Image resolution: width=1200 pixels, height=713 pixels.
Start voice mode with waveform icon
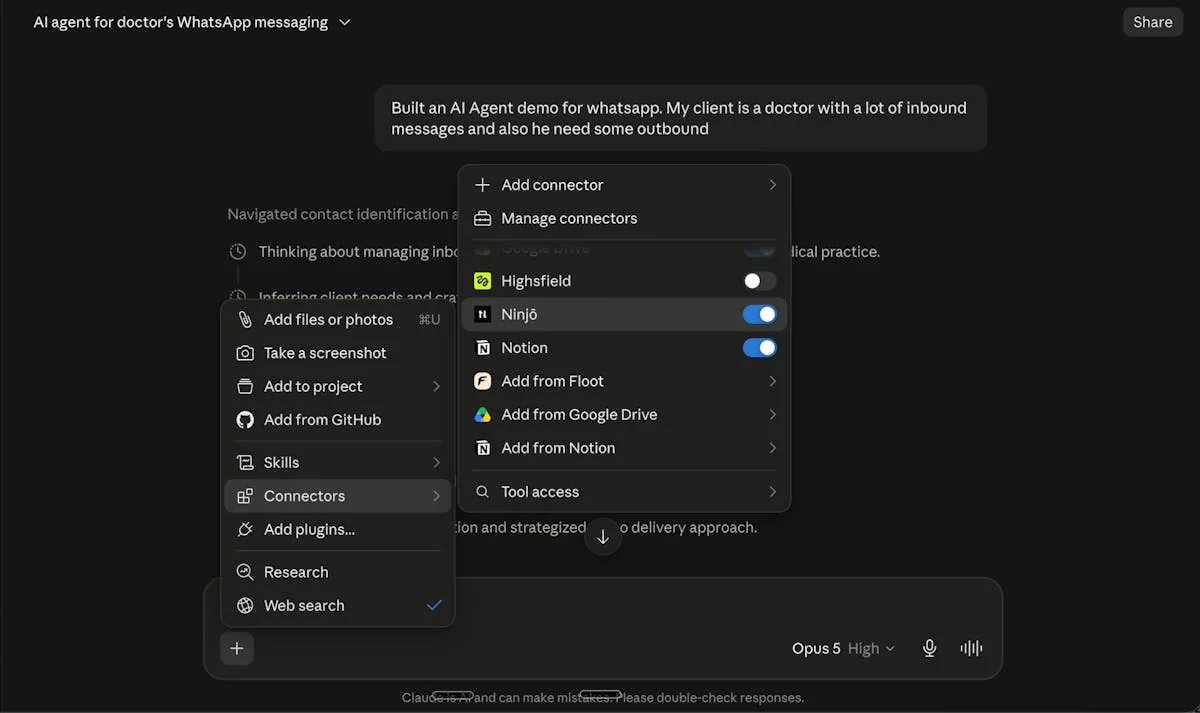[x=971, y=648]
